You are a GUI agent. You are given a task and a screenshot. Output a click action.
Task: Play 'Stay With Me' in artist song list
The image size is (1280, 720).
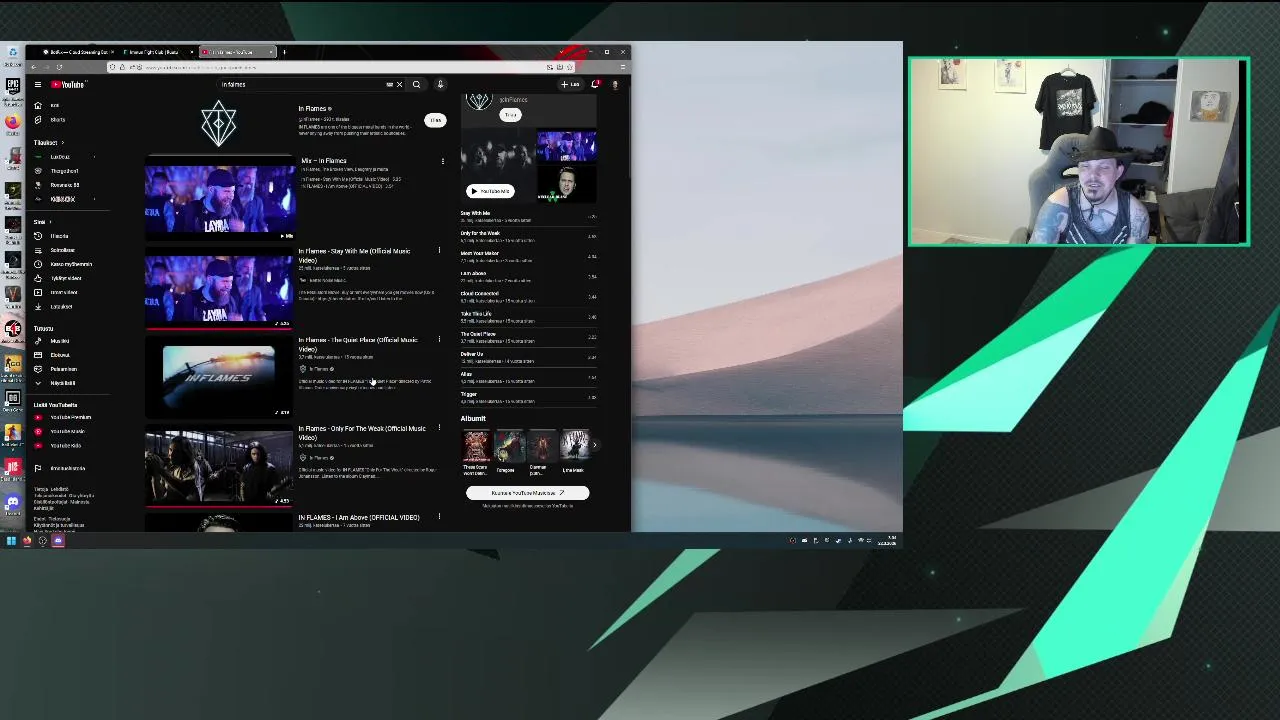pos(528,216)
